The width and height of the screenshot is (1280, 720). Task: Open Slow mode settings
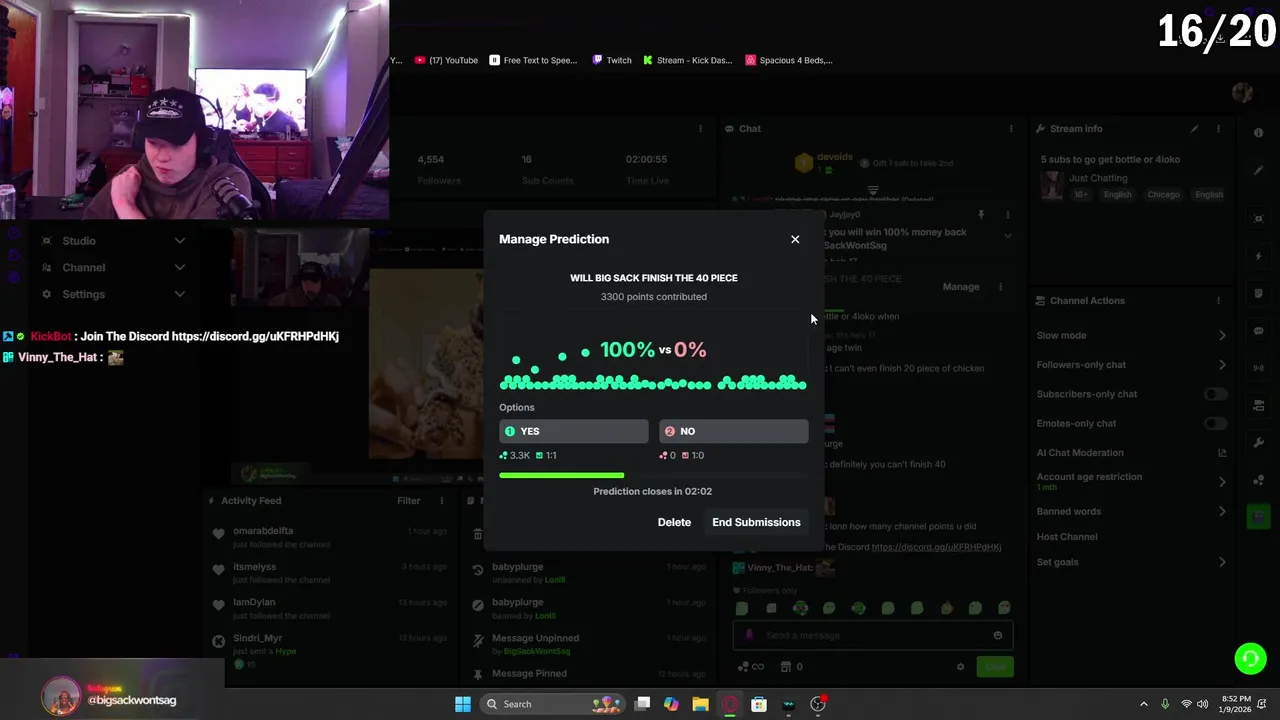click(x=1132, y=335)
